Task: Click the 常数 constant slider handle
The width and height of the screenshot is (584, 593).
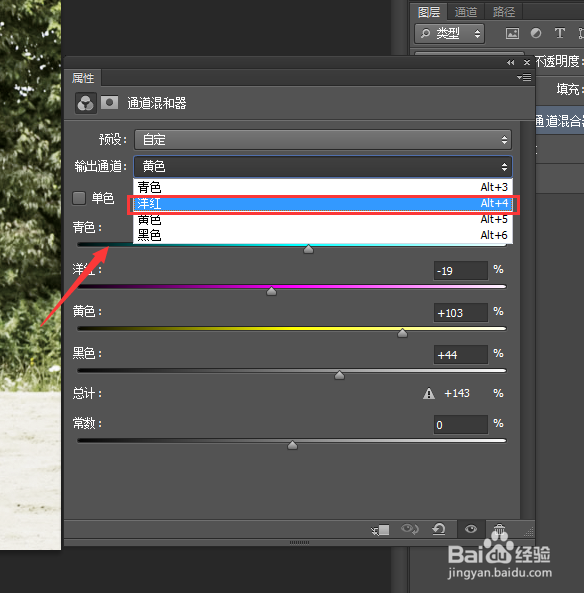Action: 292,445
